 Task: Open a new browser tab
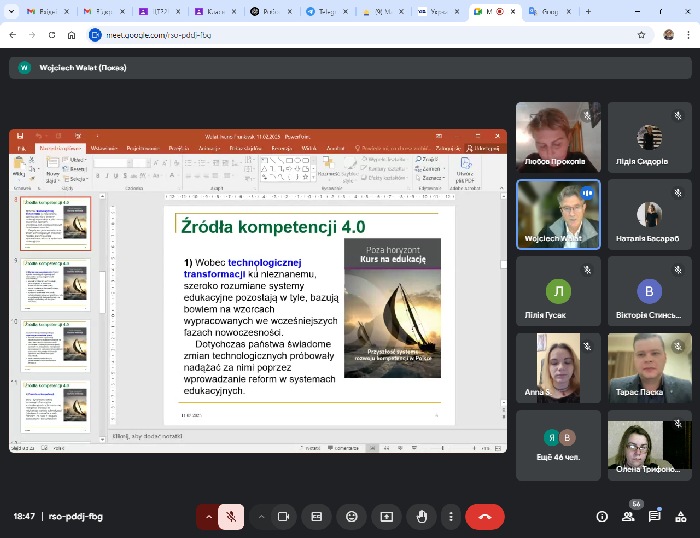pyautogui.click(x=587, y=11)
